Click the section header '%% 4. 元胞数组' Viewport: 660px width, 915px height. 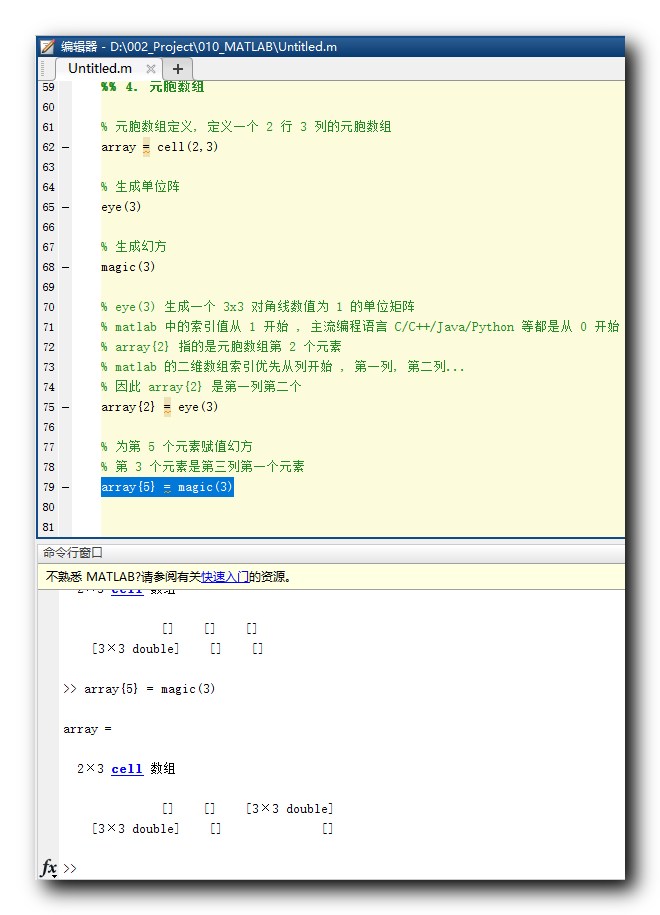(x=152, y=87)
